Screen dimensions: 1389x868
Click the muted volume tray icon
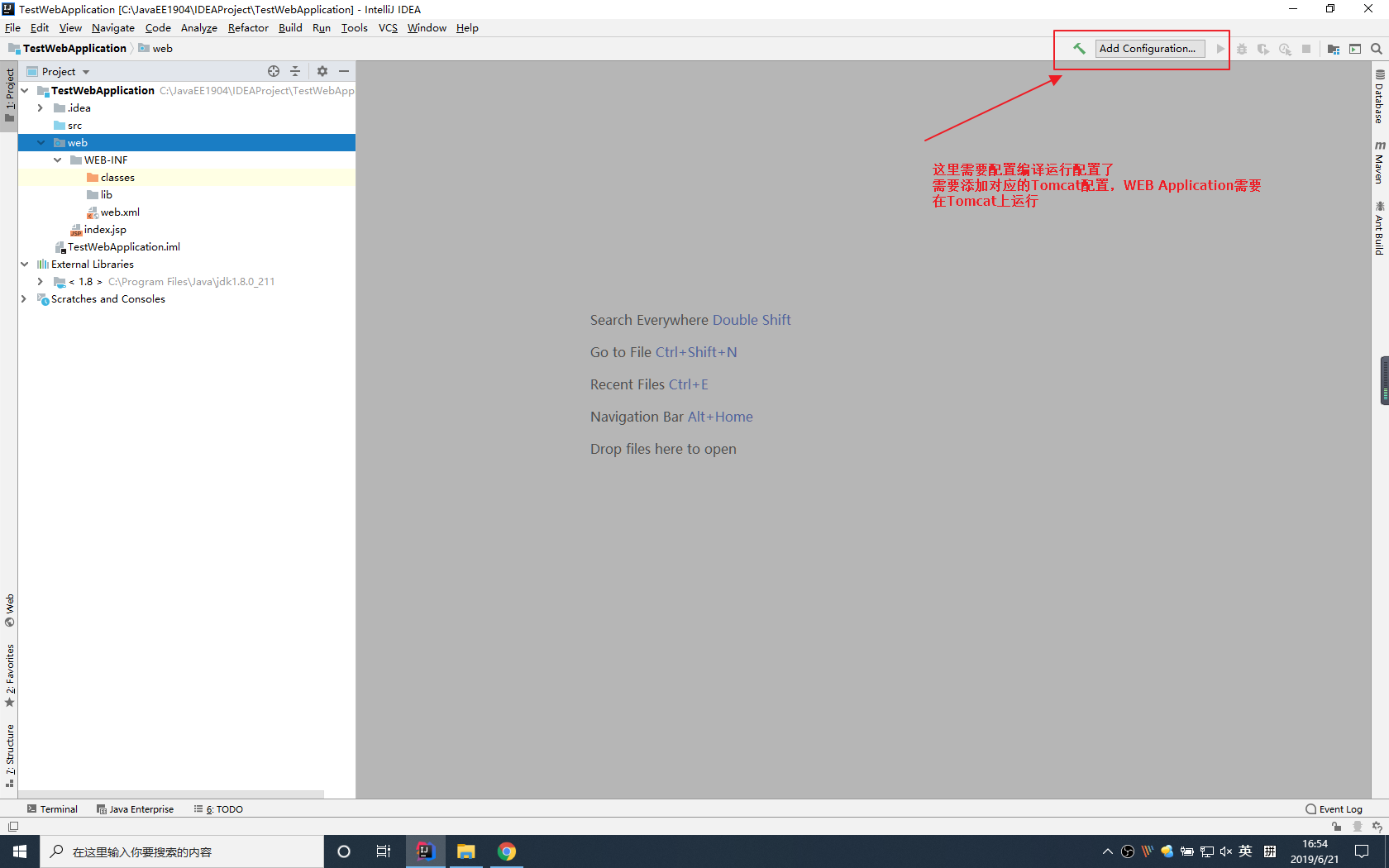click(1226, 851)
